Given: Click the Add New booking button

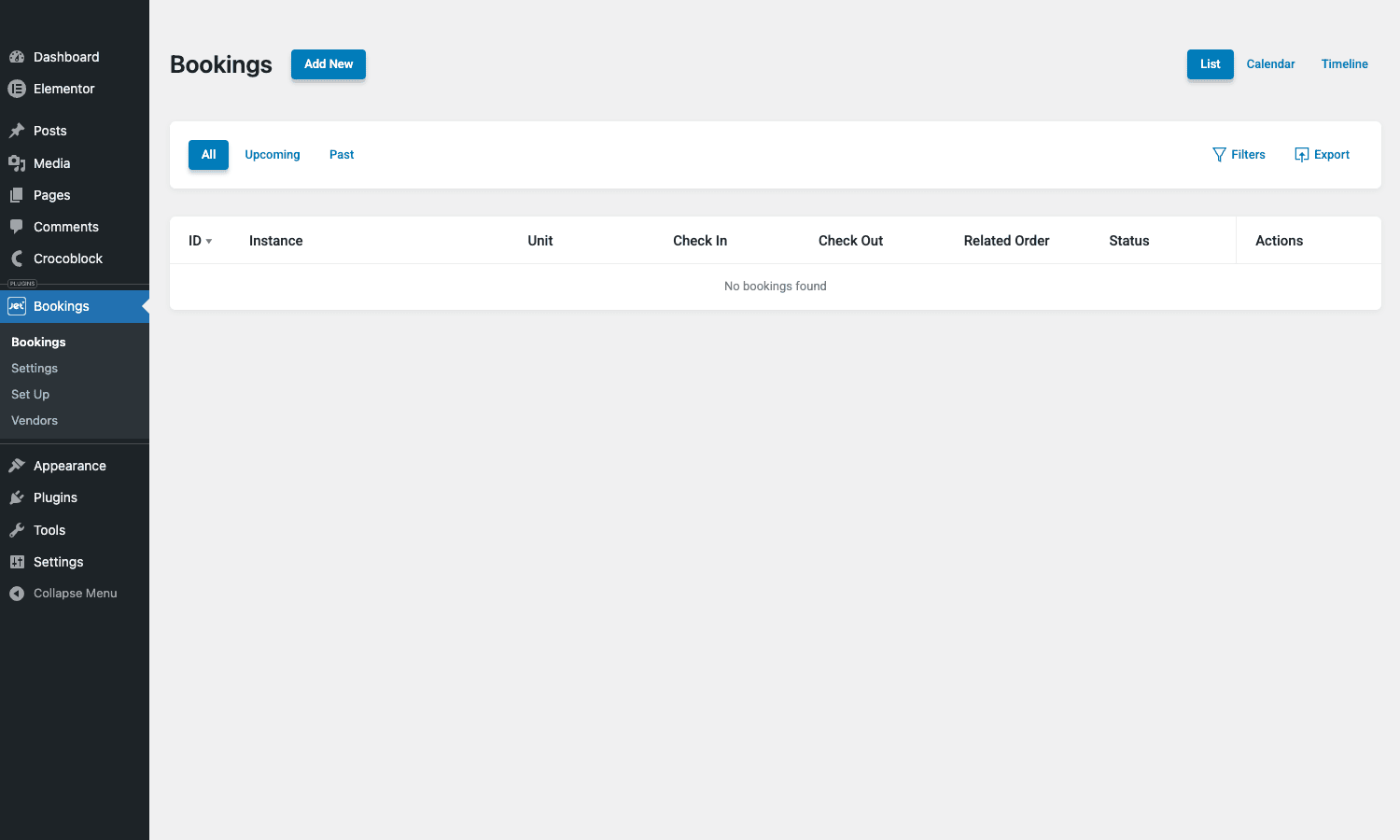Looking at the screenshot, I should click(x=329, y=64).
